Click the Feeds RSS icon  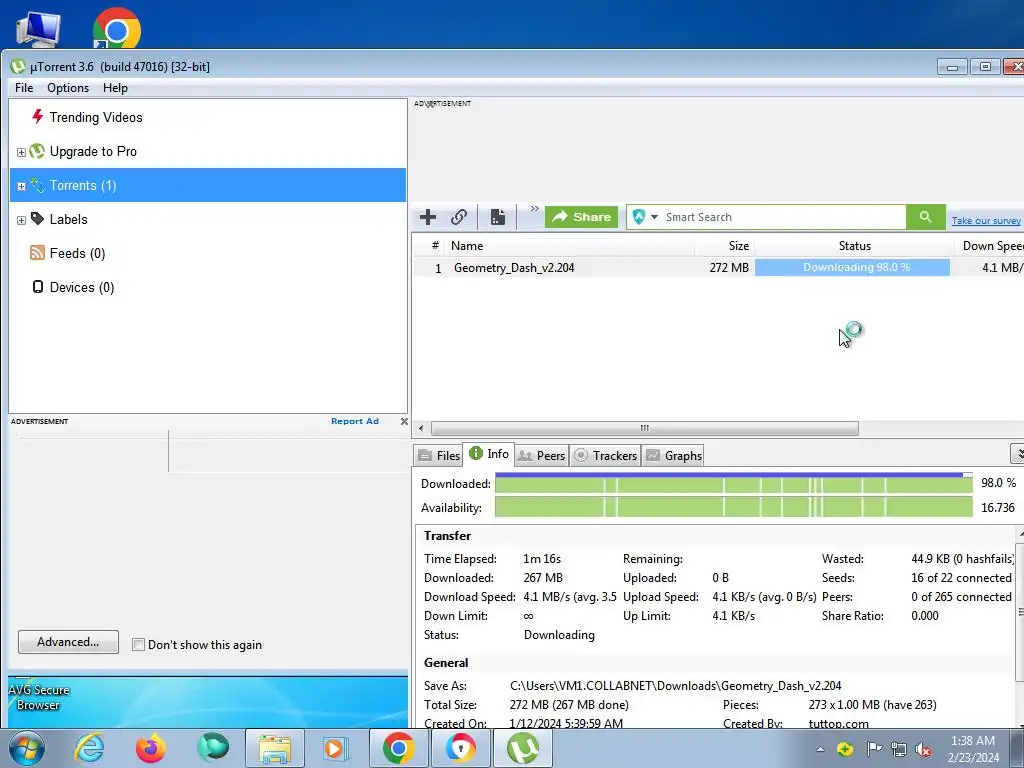pos(38,253)
